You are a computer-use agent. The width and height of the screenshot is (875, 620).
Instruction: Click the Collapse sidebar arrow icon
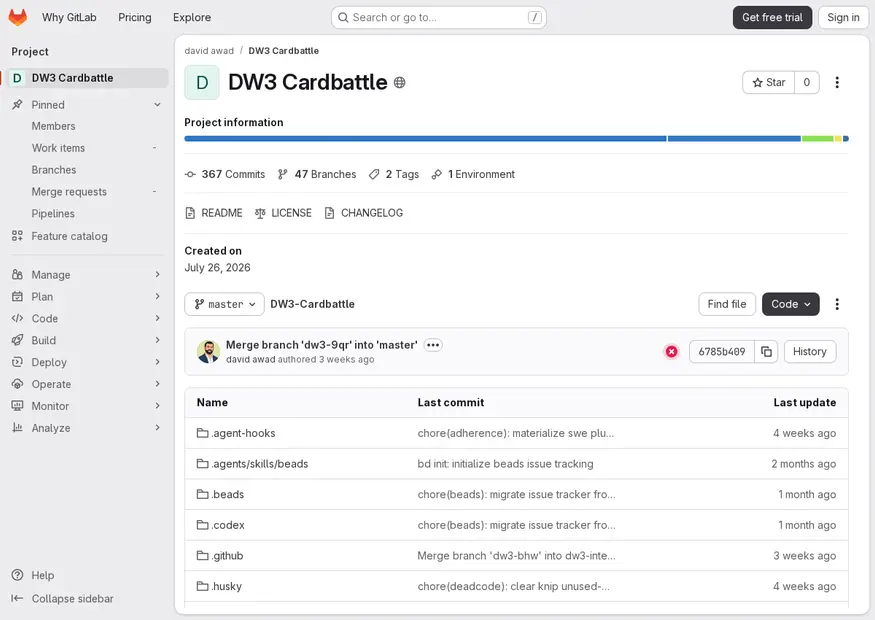17,598
